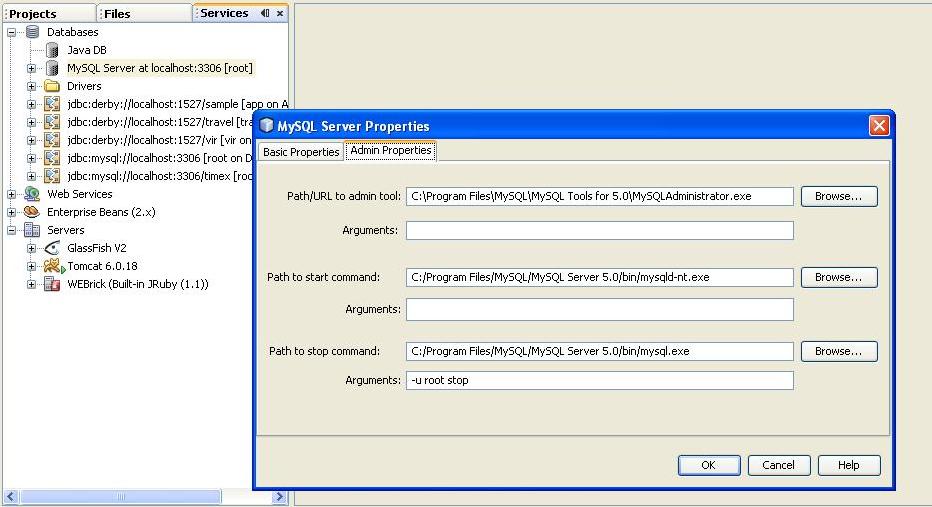Expand the Drivers node
The image size is (932, 507).
coord(32,86)
